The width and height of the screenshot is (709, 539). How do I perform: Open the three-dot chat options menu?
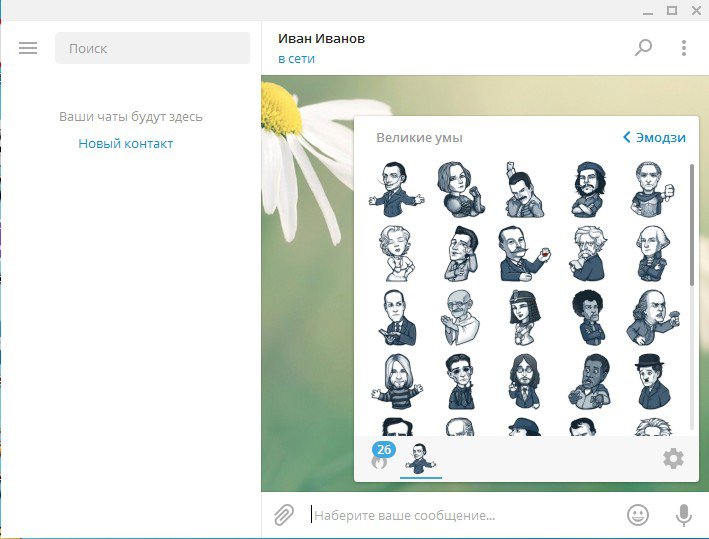point(684,47)
